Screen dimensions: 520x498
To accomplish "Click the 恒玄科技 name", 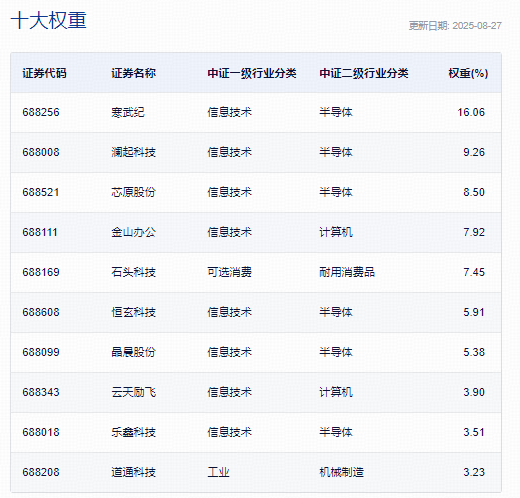I will [133, 312].
